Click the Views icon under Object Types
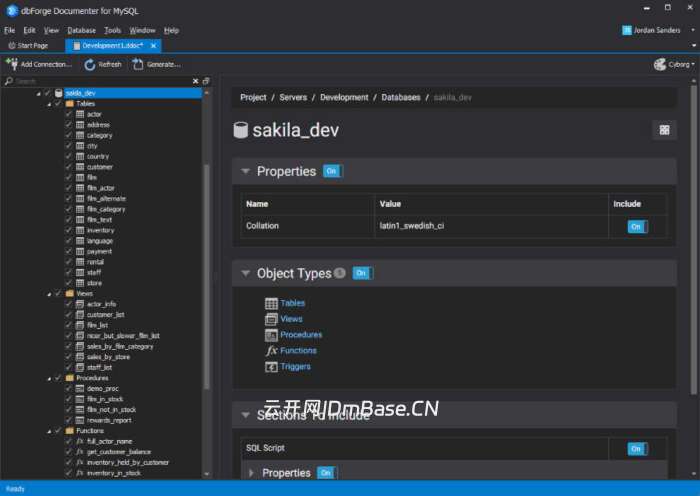 click(x=271, y=319)
